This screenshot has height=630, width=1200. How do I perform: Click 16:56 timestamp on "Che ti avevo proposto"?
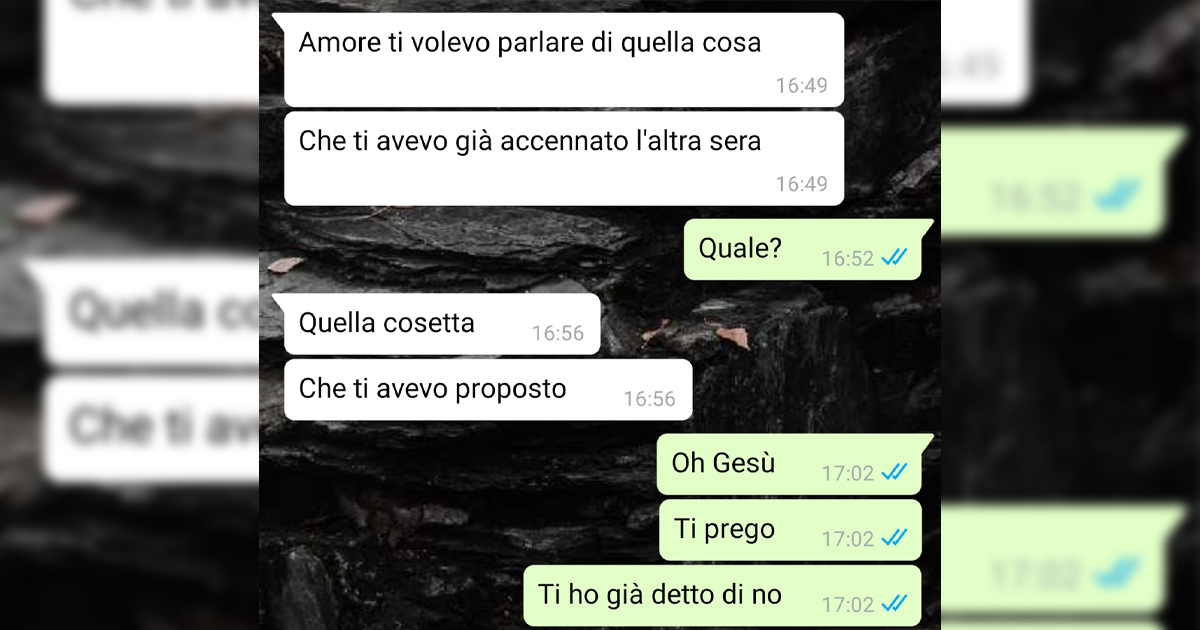(650, 399)
